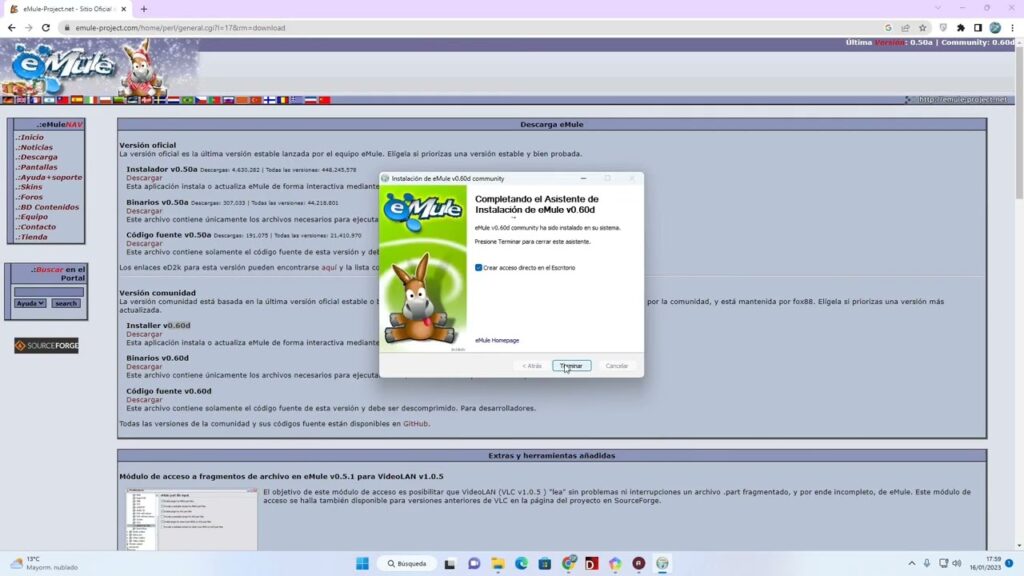
Task: Click Descargar under Installer v0.60d
Action: [144, 334]
